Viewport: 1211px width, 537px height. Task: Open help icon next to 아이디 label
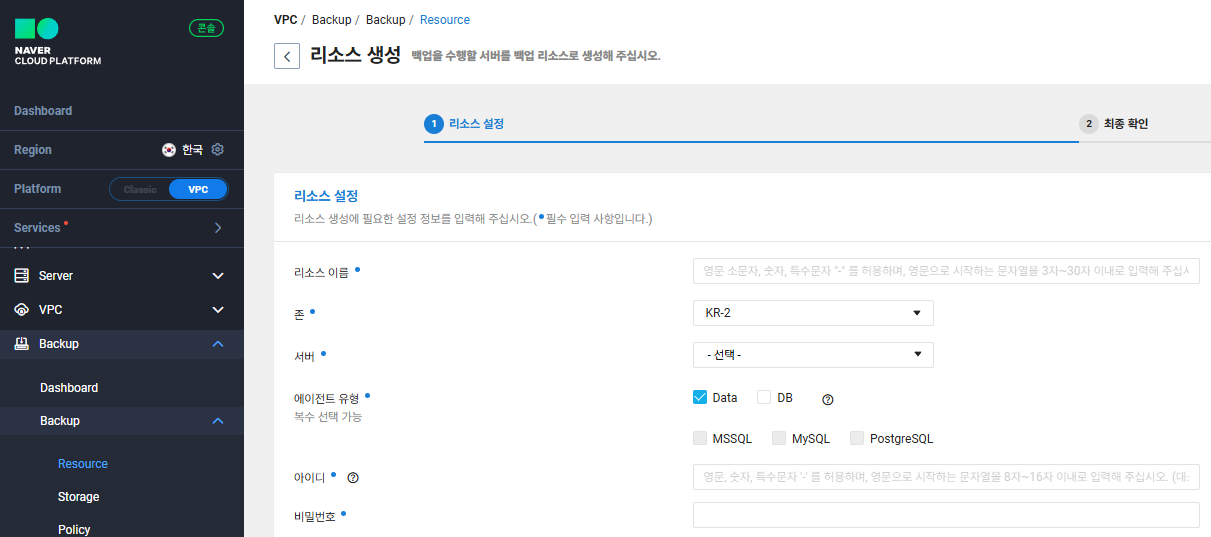(353, 478)
